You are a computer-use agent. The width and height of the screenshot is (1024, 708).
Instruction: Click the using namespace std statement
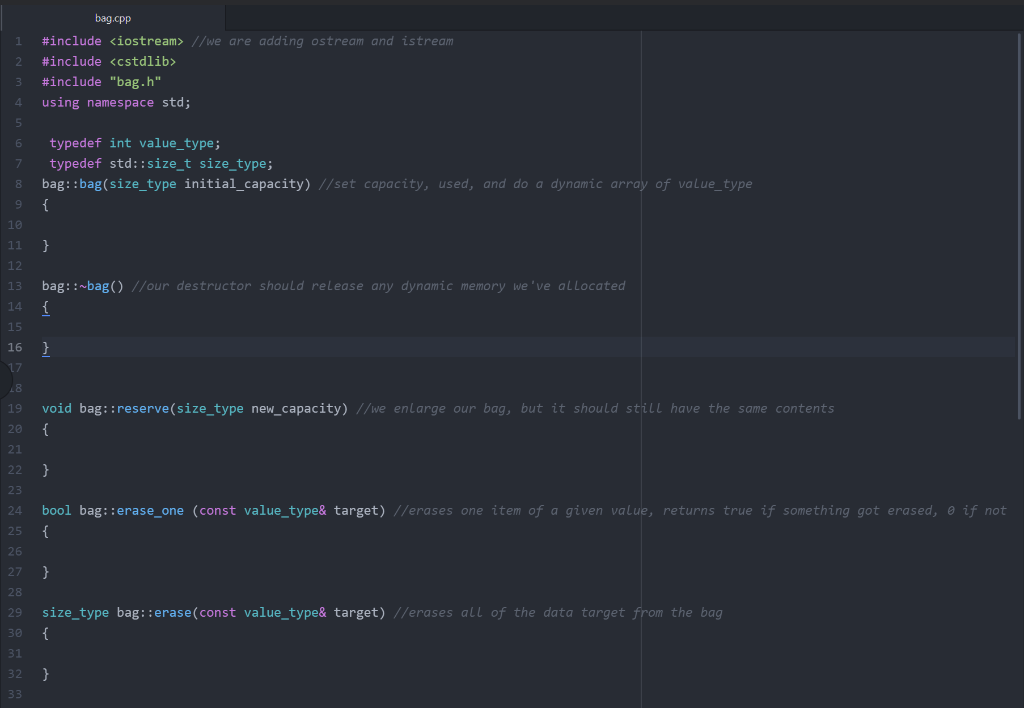click(x=115, y=102)
